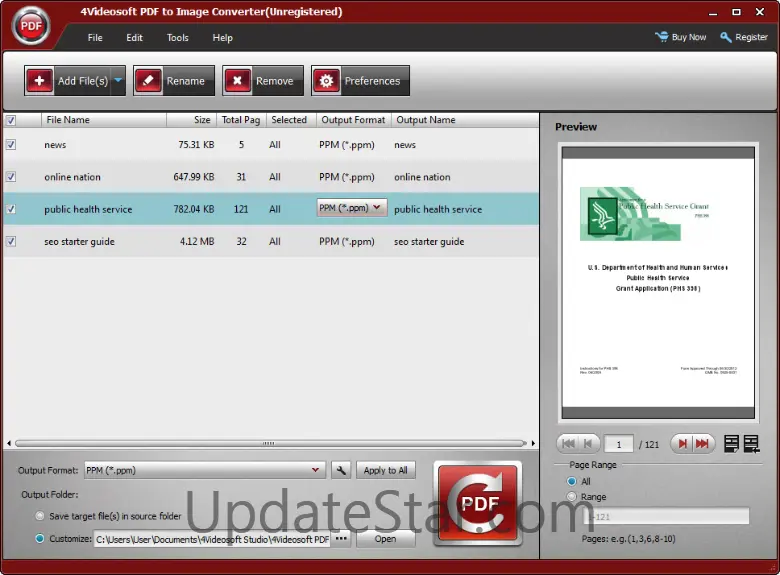This screenshot has height=575, width=780.
Task: Go to first preview page
Action: coord(568,444)
